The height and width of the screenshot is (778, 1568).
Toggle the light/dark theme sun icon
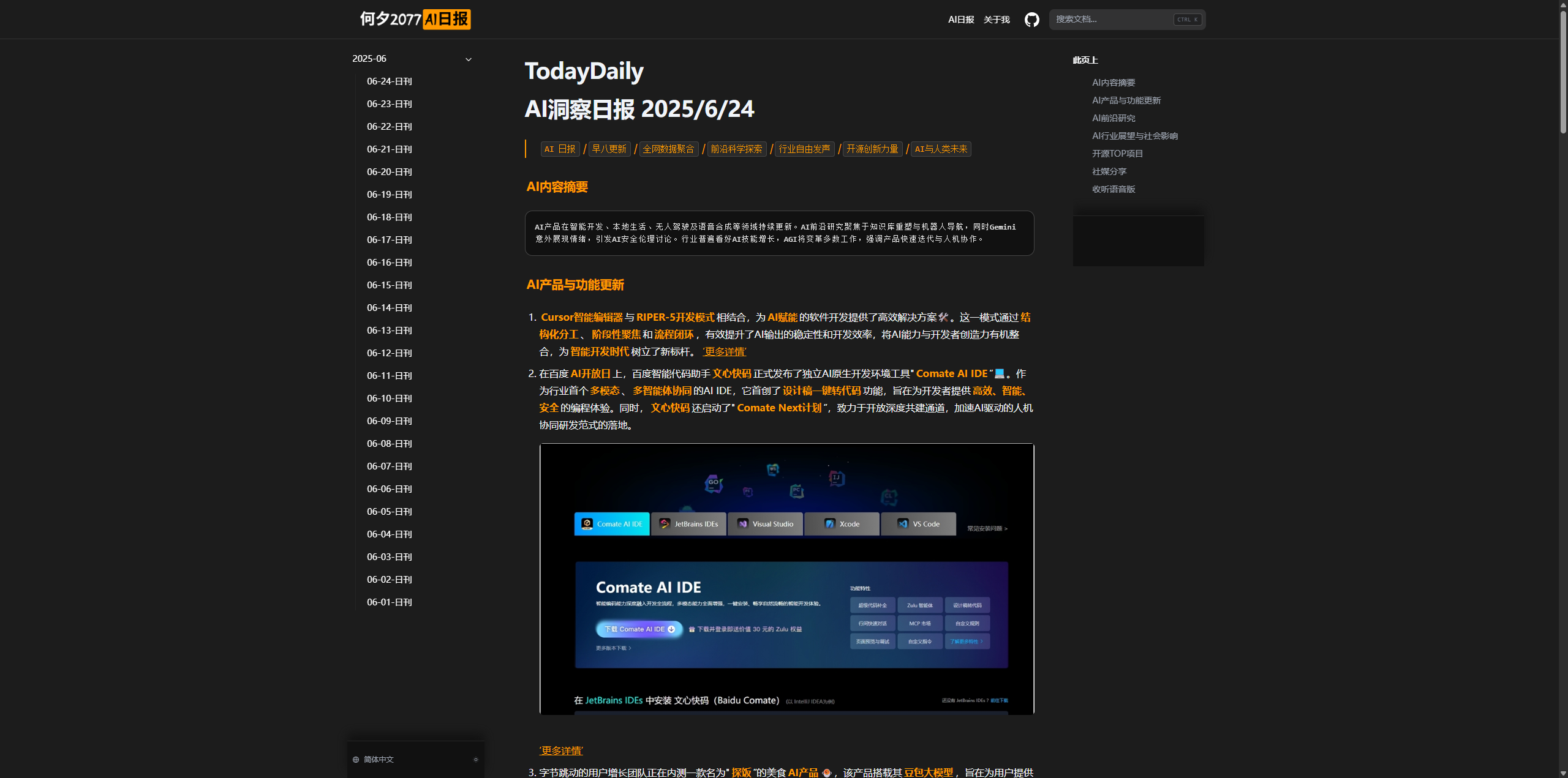point(476,760)
